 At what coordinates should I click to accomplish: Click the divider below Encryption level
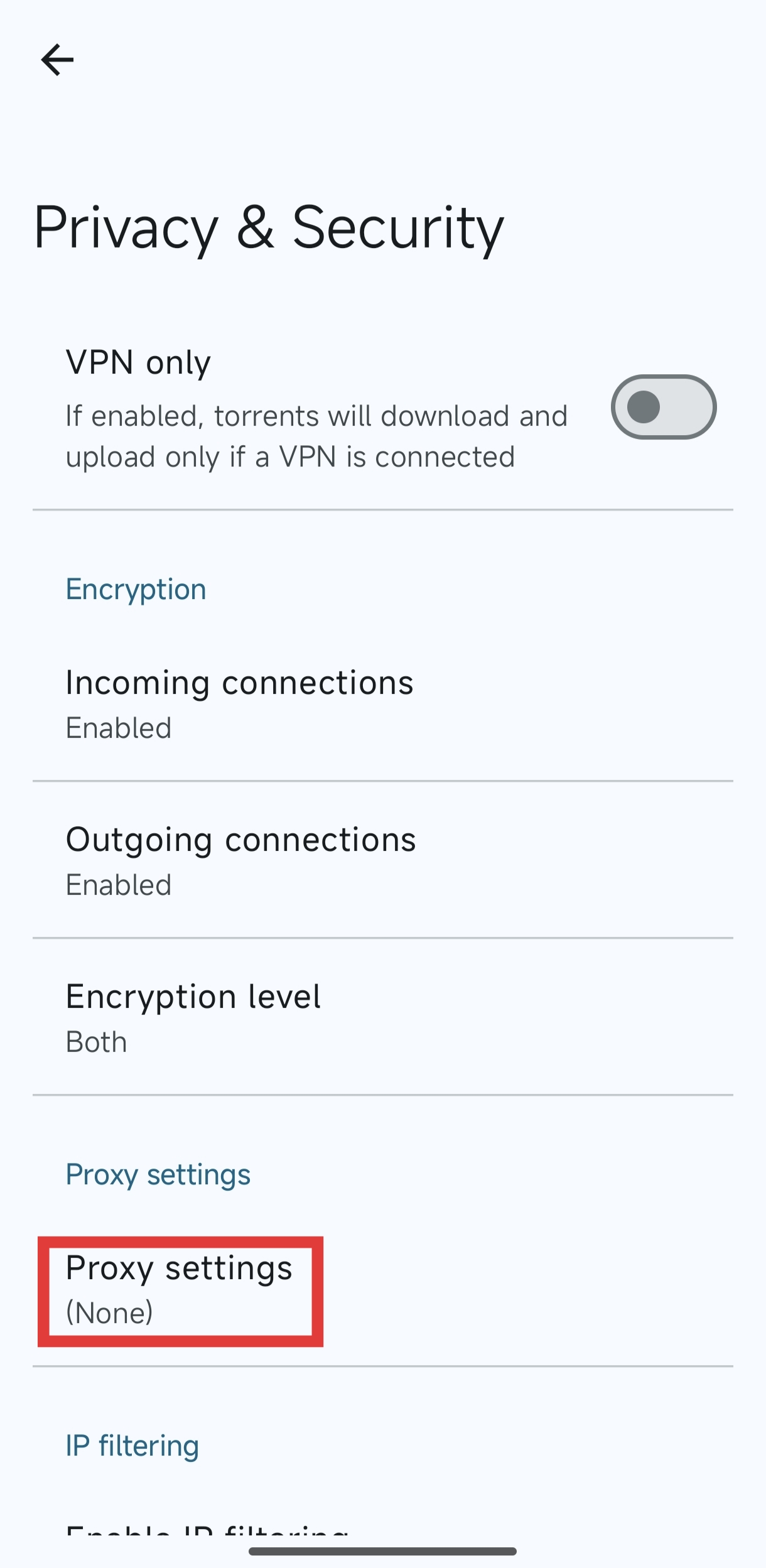(x=383, y=1095)
